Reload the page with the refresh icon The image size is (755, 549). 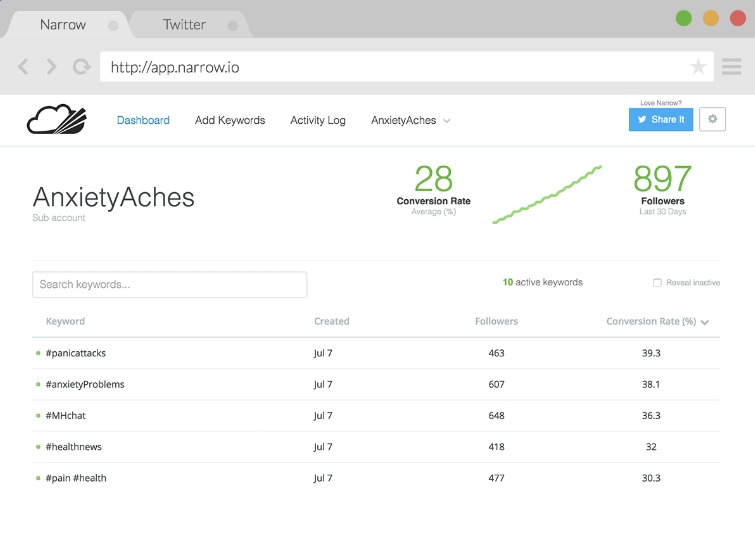pyautogui.click(x=81, y=66)
